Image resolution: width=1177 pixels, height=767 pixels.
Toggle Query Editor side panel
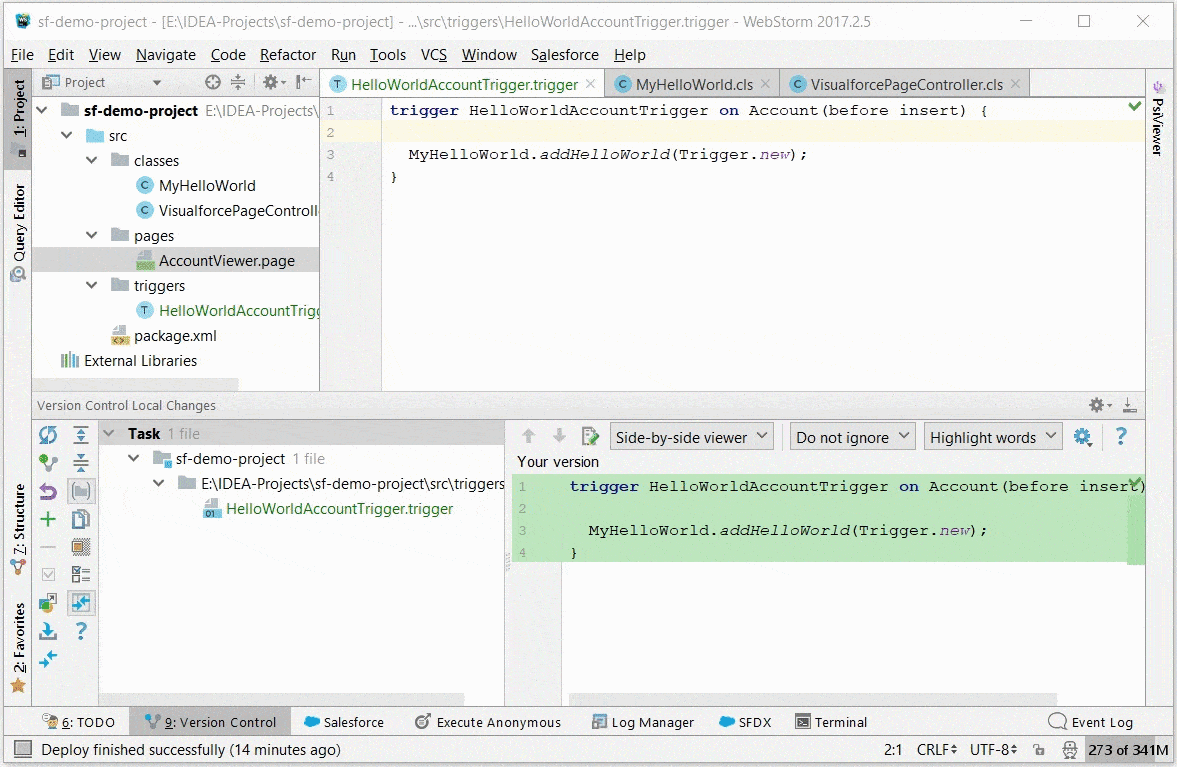pyautogui.click(x=18, y=232)
